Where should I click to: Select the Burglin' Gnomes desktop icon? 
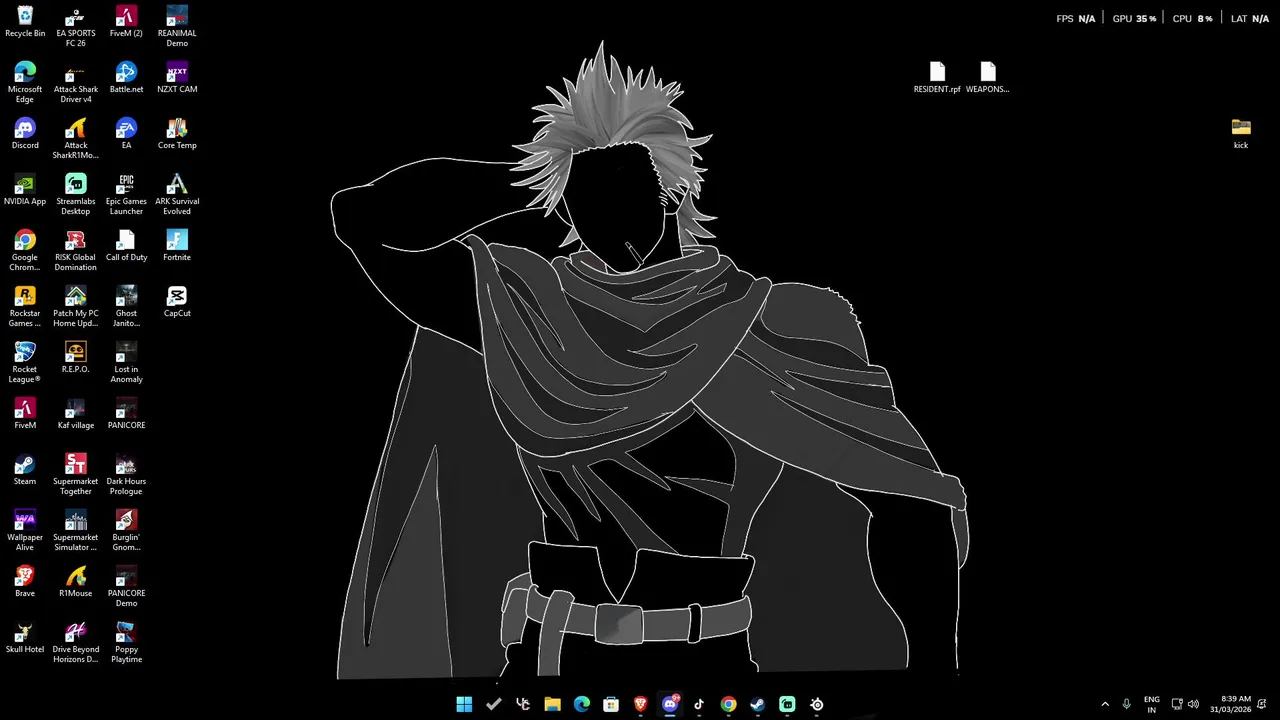point(126,531)
